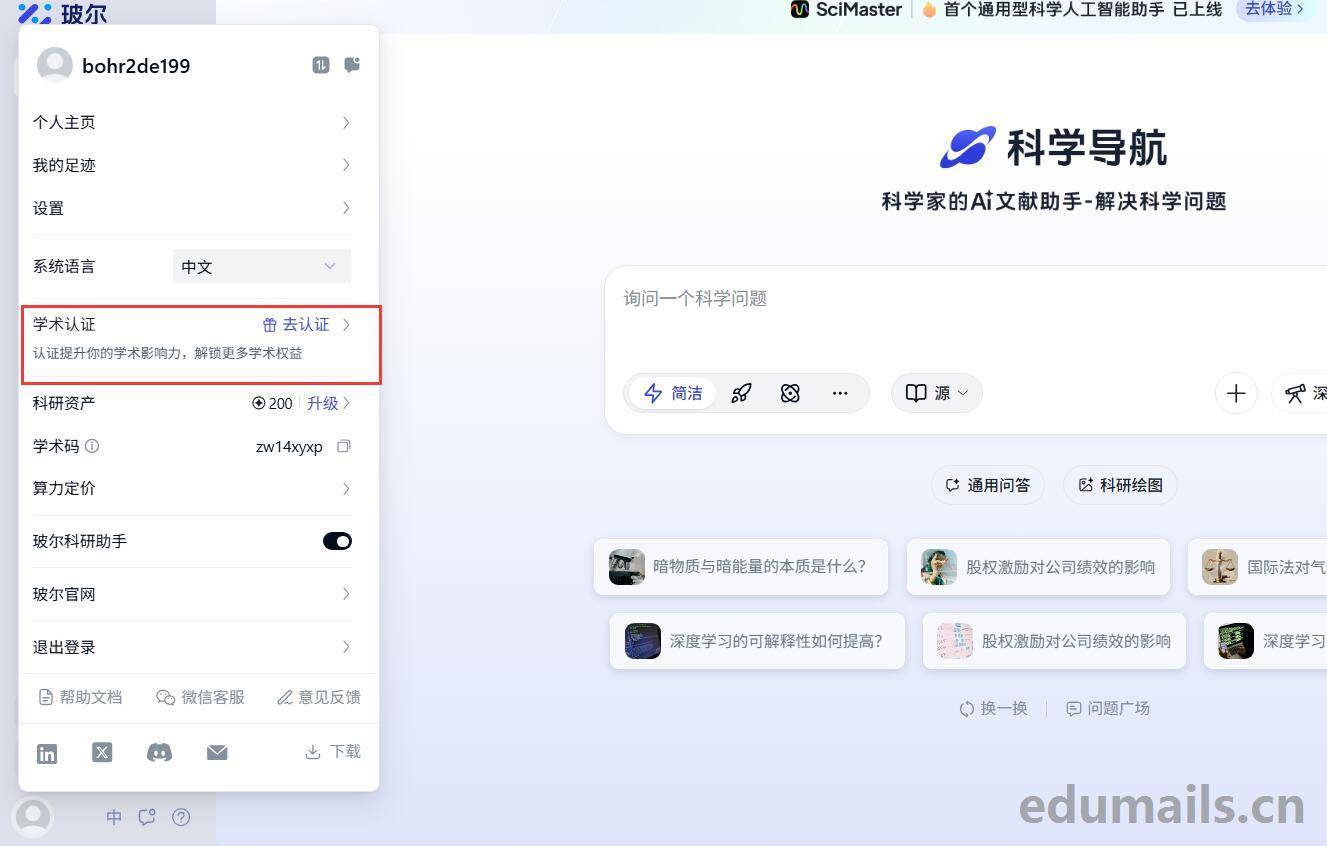Copy the academic code zw14xyxp
1327x846 pixels.
343,446
